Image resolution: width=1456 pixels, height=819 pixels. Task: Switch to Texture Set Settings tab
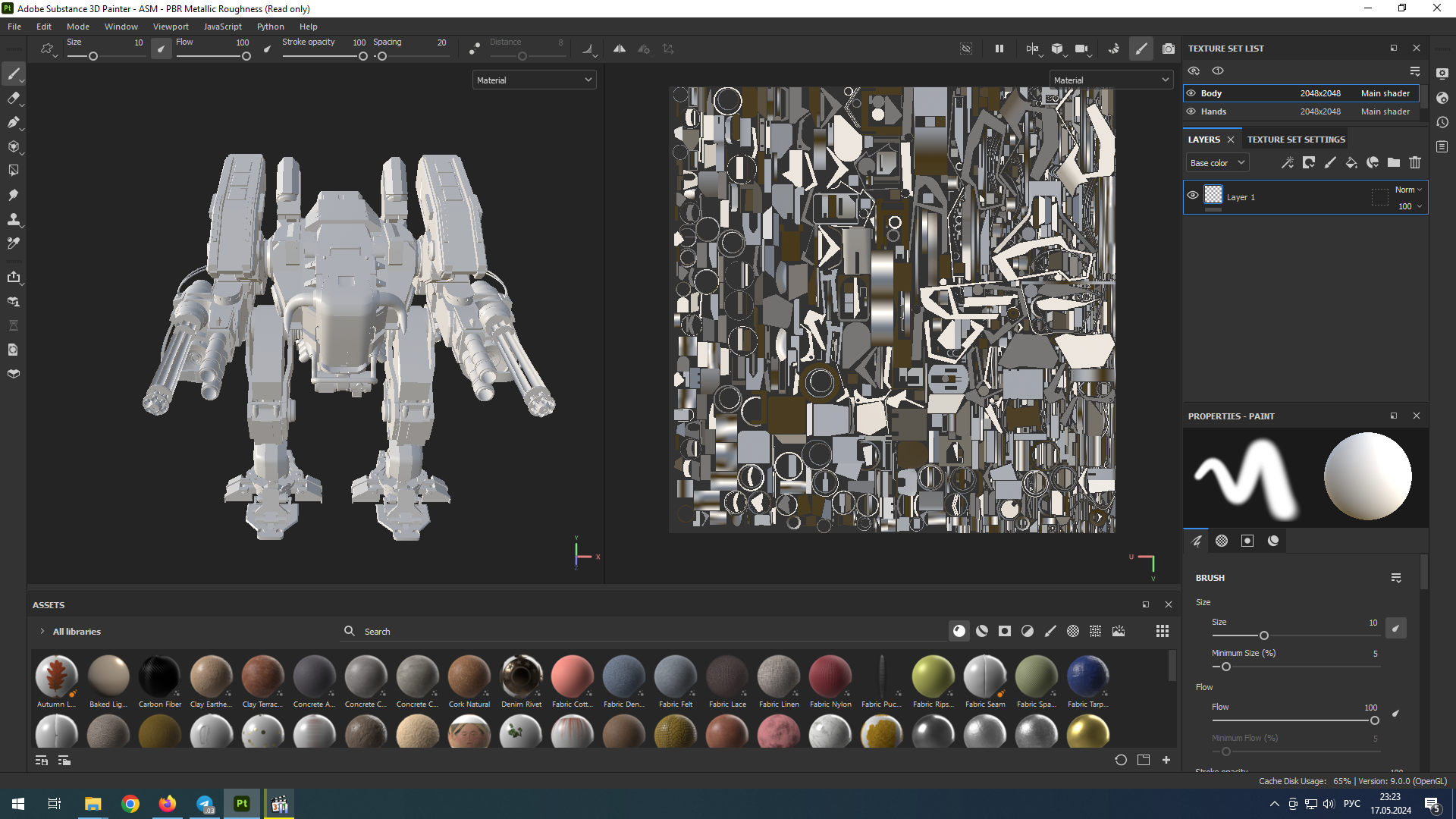pos(1296,140)
